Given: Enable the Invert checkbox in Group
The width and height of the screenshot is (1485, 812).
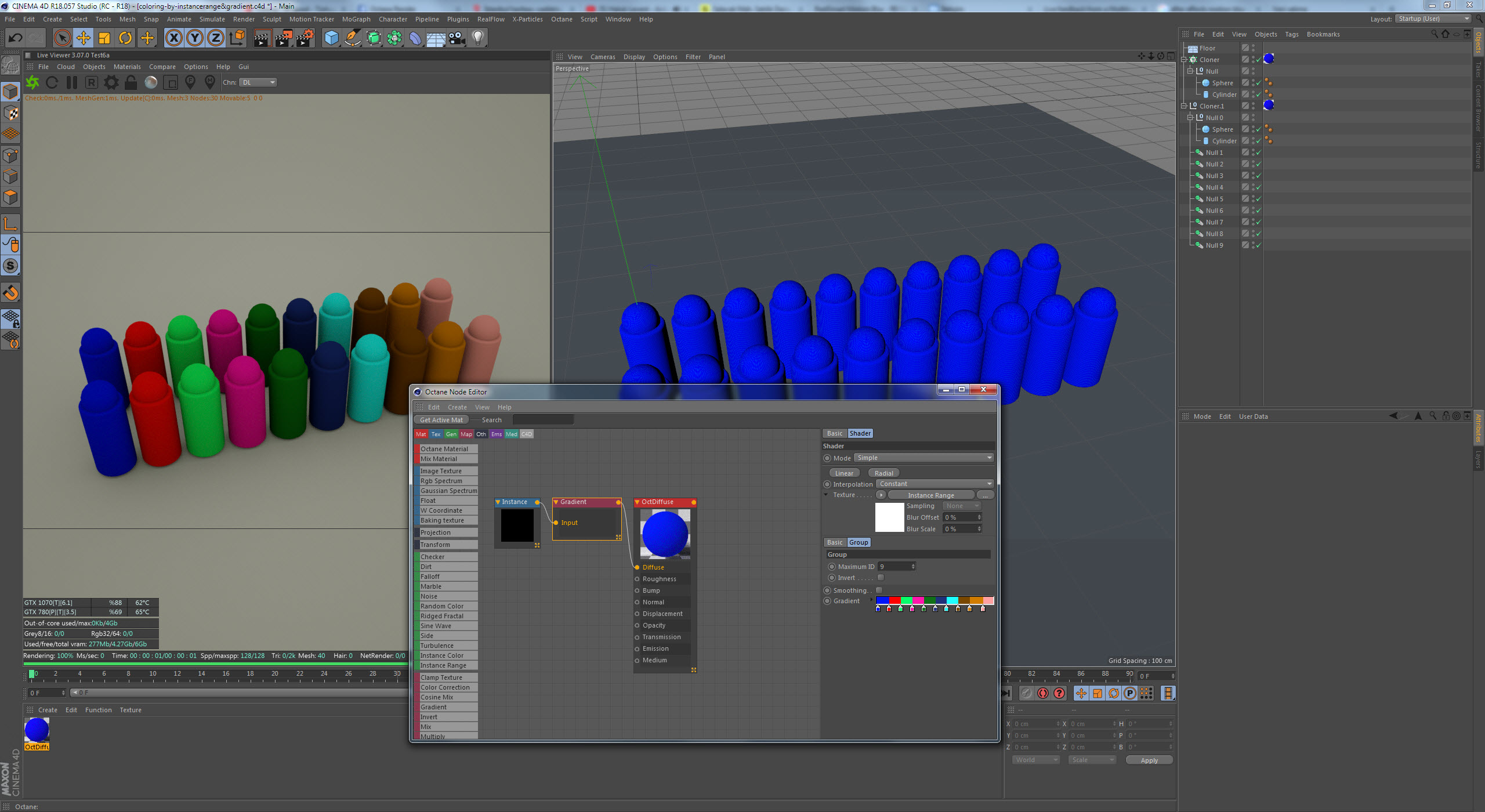Looking at the screenshot, I should (x=881, y=578).
